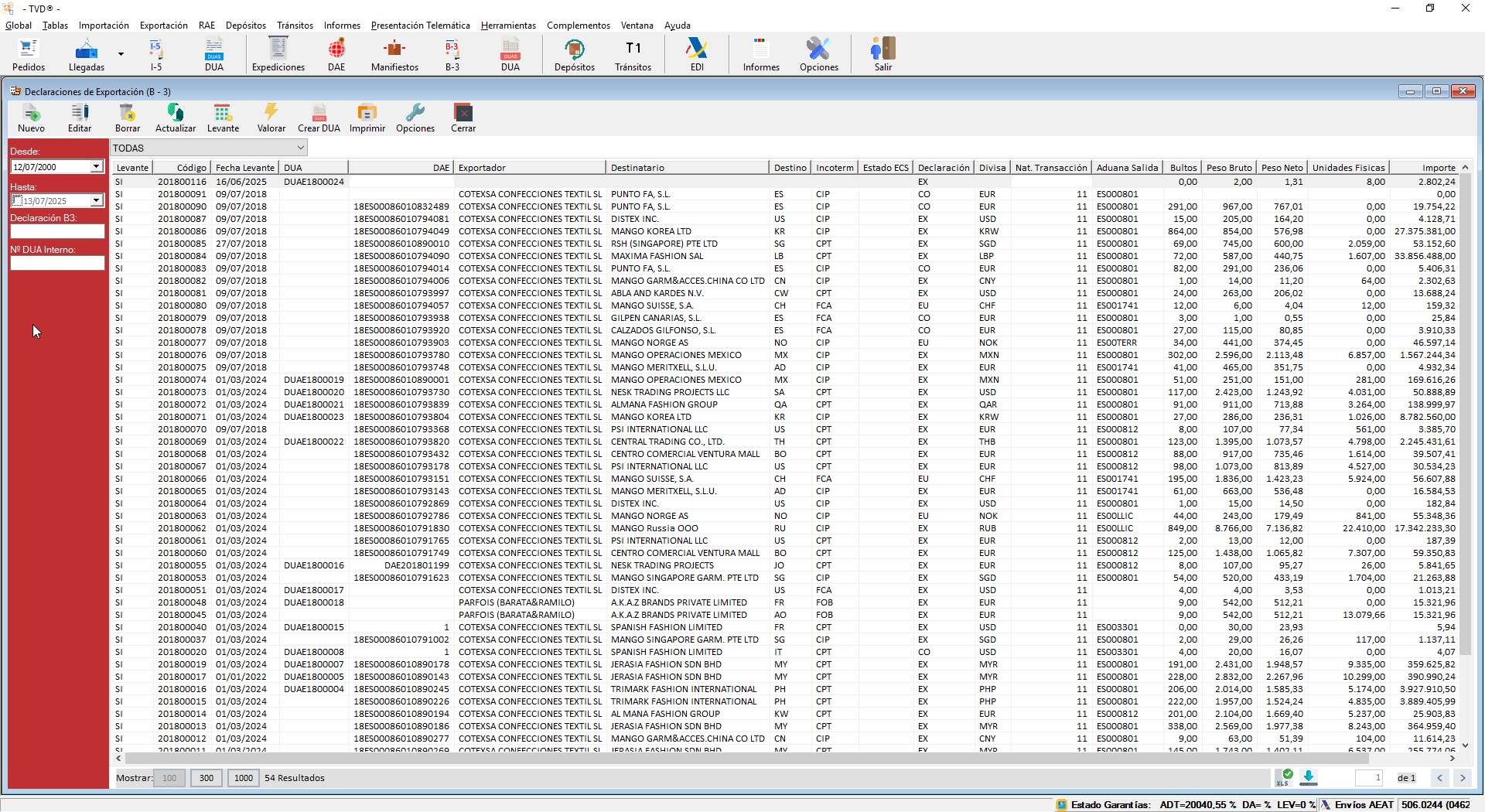Open Manifiestos from the main toolbar
The width and height of the screenshot is (1485, 812).
pyautogui.click(x=394, y=55)
